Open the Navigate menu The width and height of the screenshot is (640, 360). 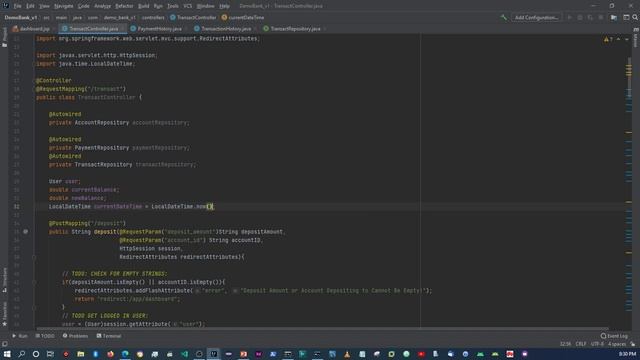pyautogui.click(x=64, y=6)
